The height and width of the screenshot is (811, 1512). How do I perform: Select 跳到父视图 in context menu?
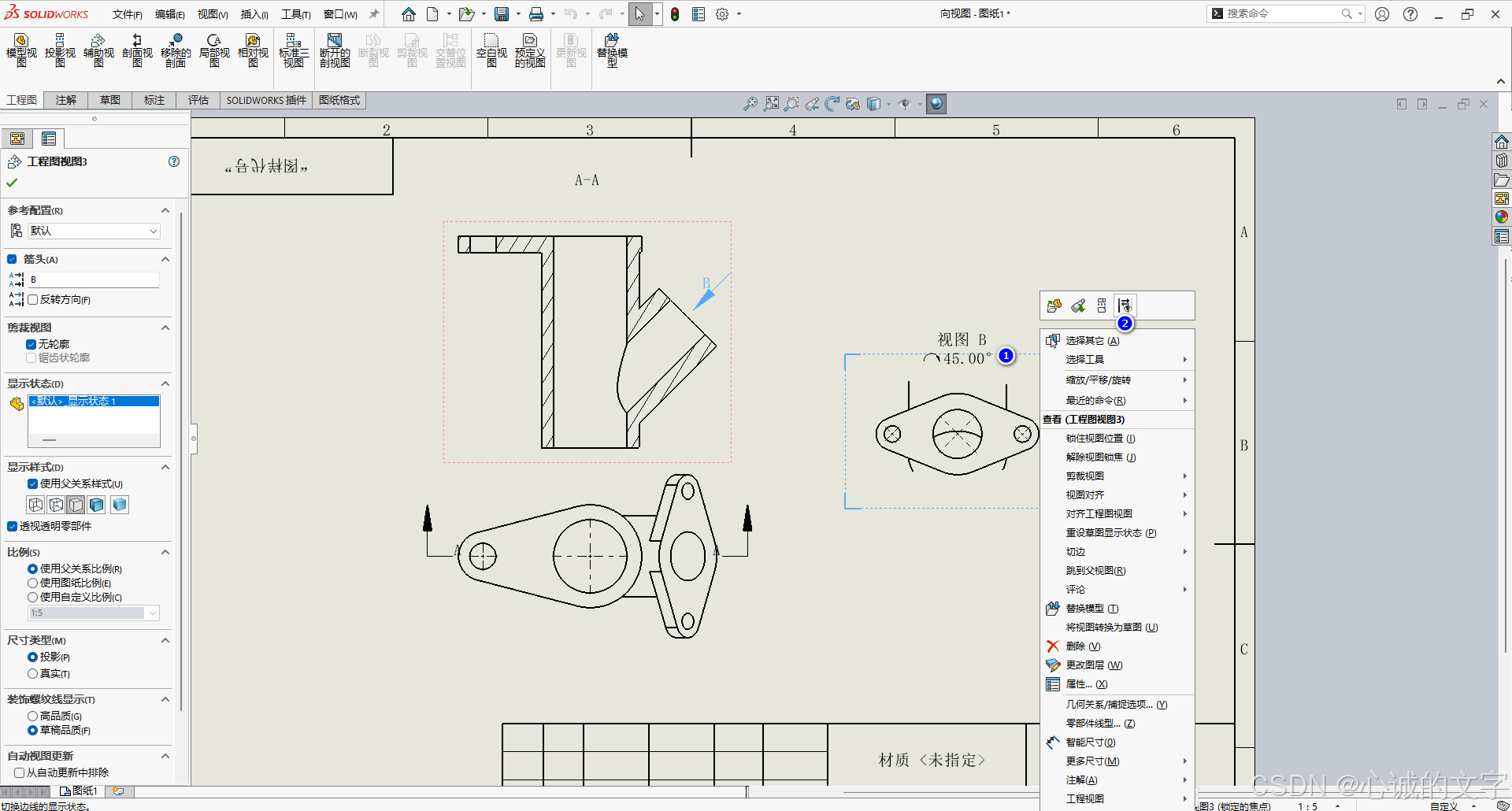click(x=1117, y=571)
